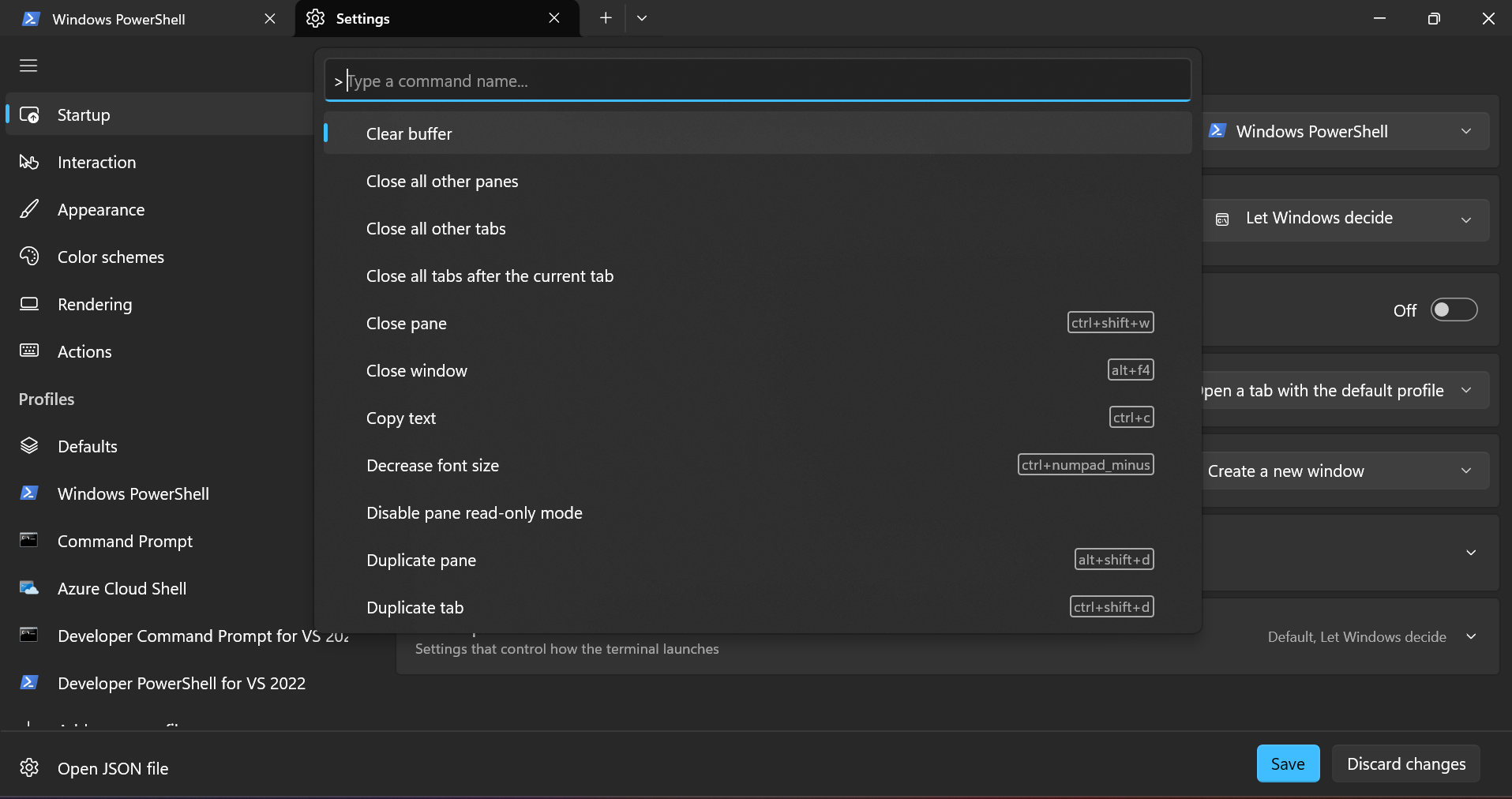The image size is (1512, 799).
Task: Open the Rendering settings page
Action: click(x=158, y=304)
